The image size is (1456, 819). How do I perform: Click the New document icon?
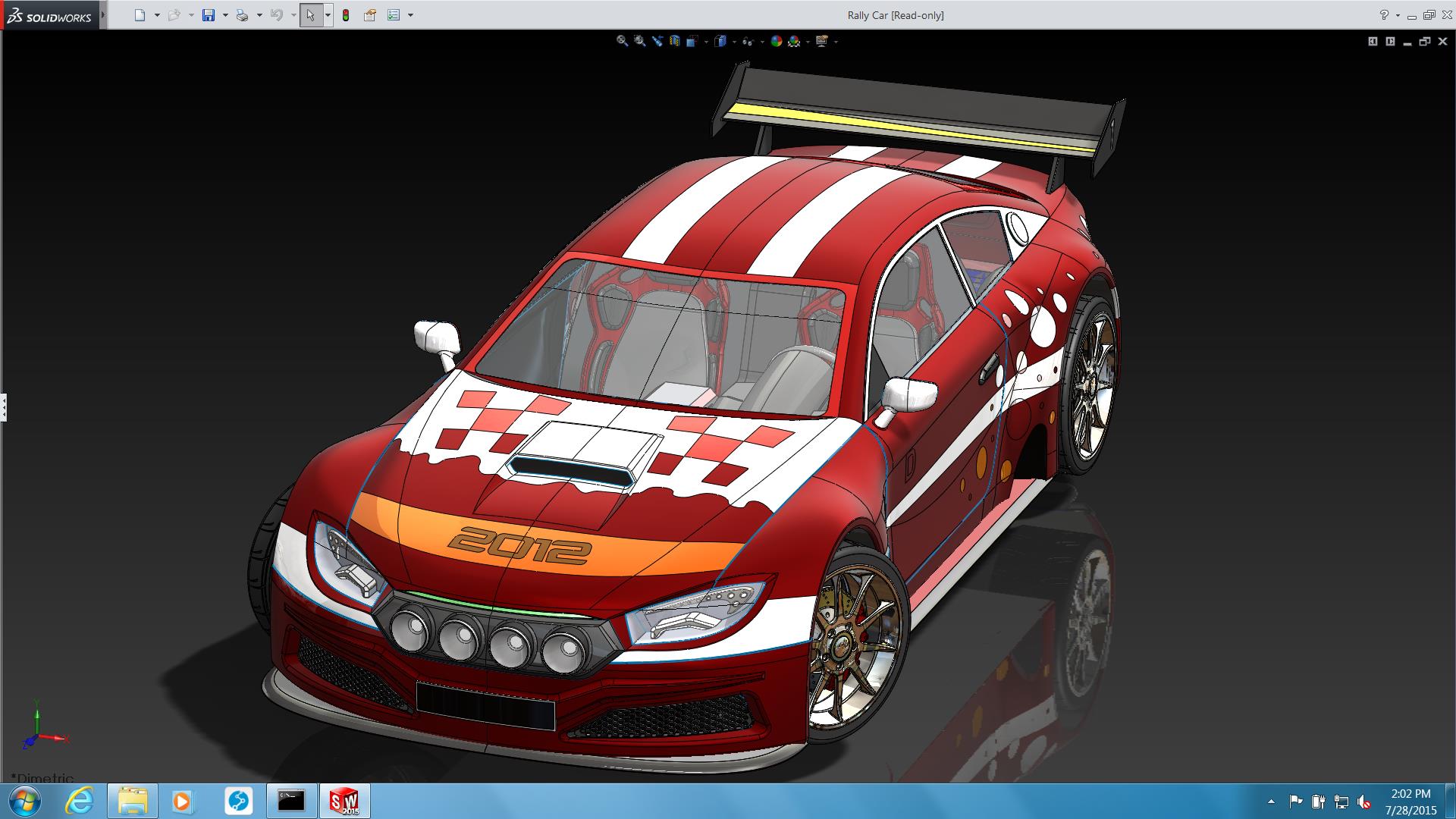click(x=140, y=15)
